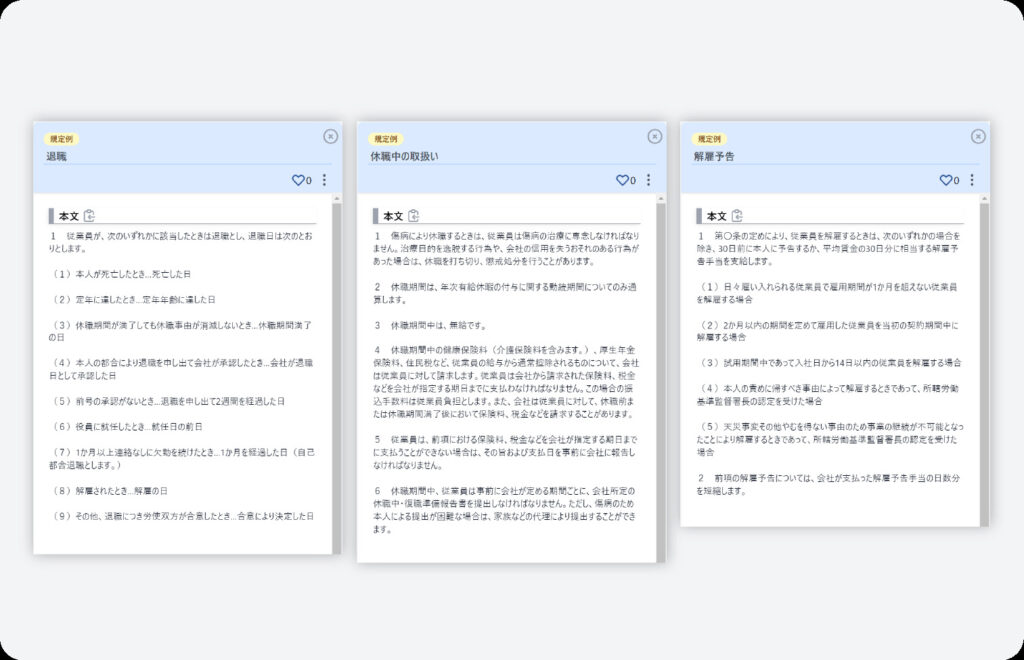The width and height of the screenshot is (1024, 660).
Task: Favorite the 解雇予告 card with heart icon
Action: [x=944, y=181]
